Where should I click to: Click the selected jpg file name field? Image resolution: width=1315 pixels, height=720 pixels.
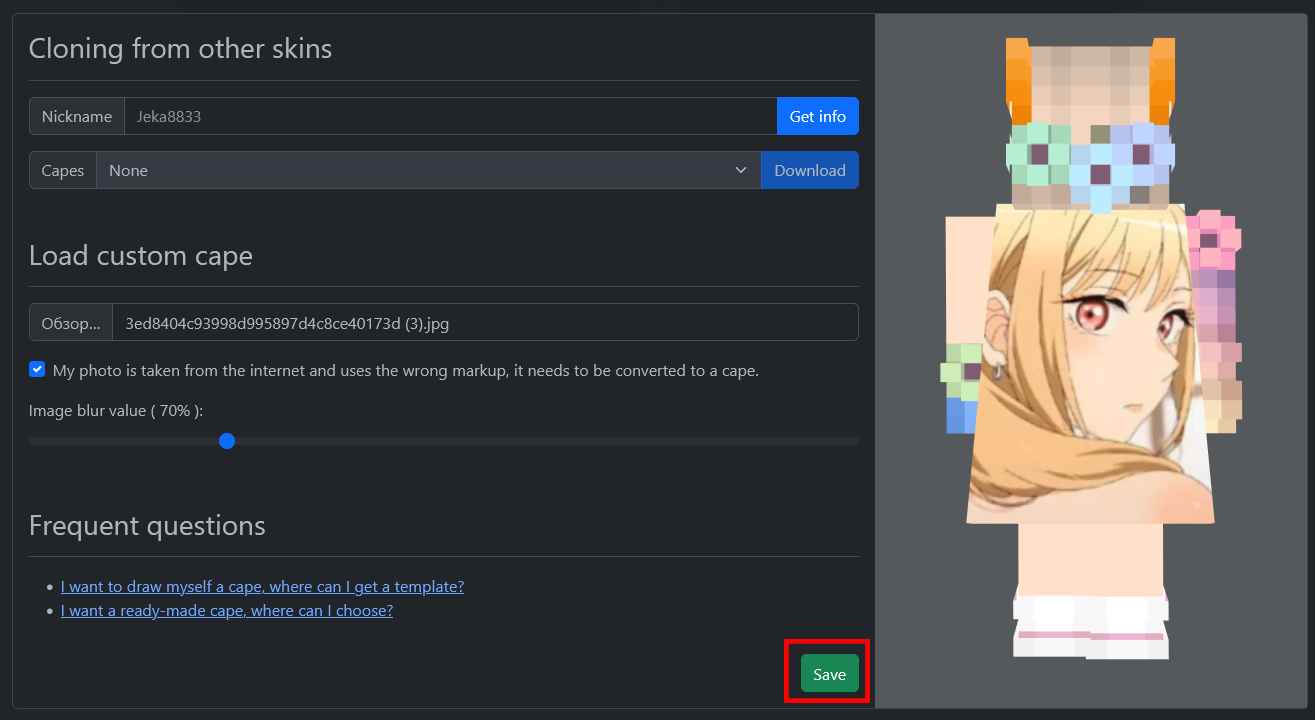[485, 323]
